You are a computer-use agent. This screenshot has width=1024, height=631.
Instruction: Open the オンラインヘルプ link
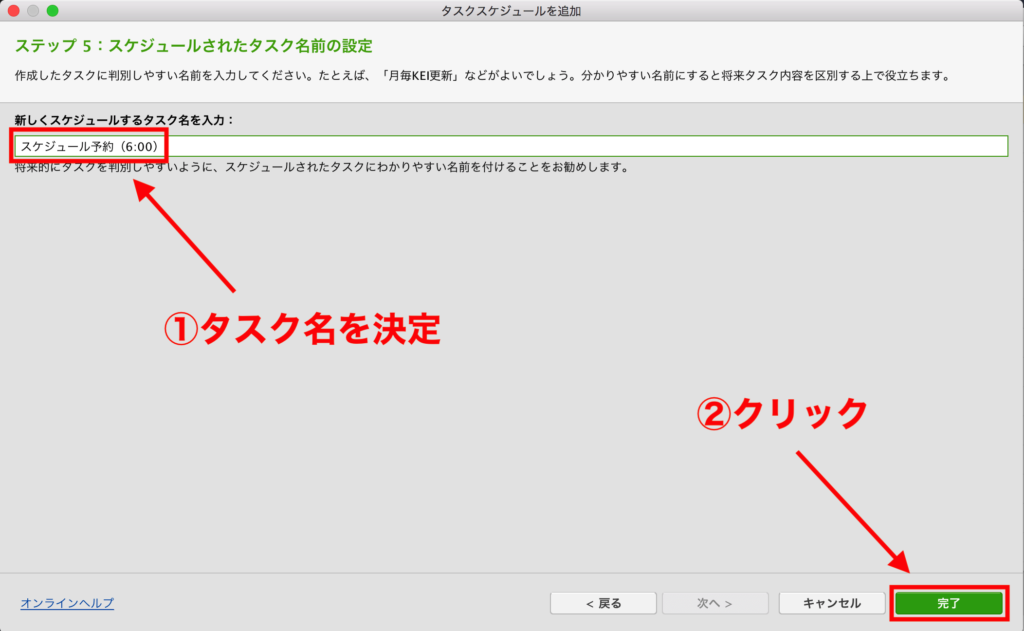(67, 603)
